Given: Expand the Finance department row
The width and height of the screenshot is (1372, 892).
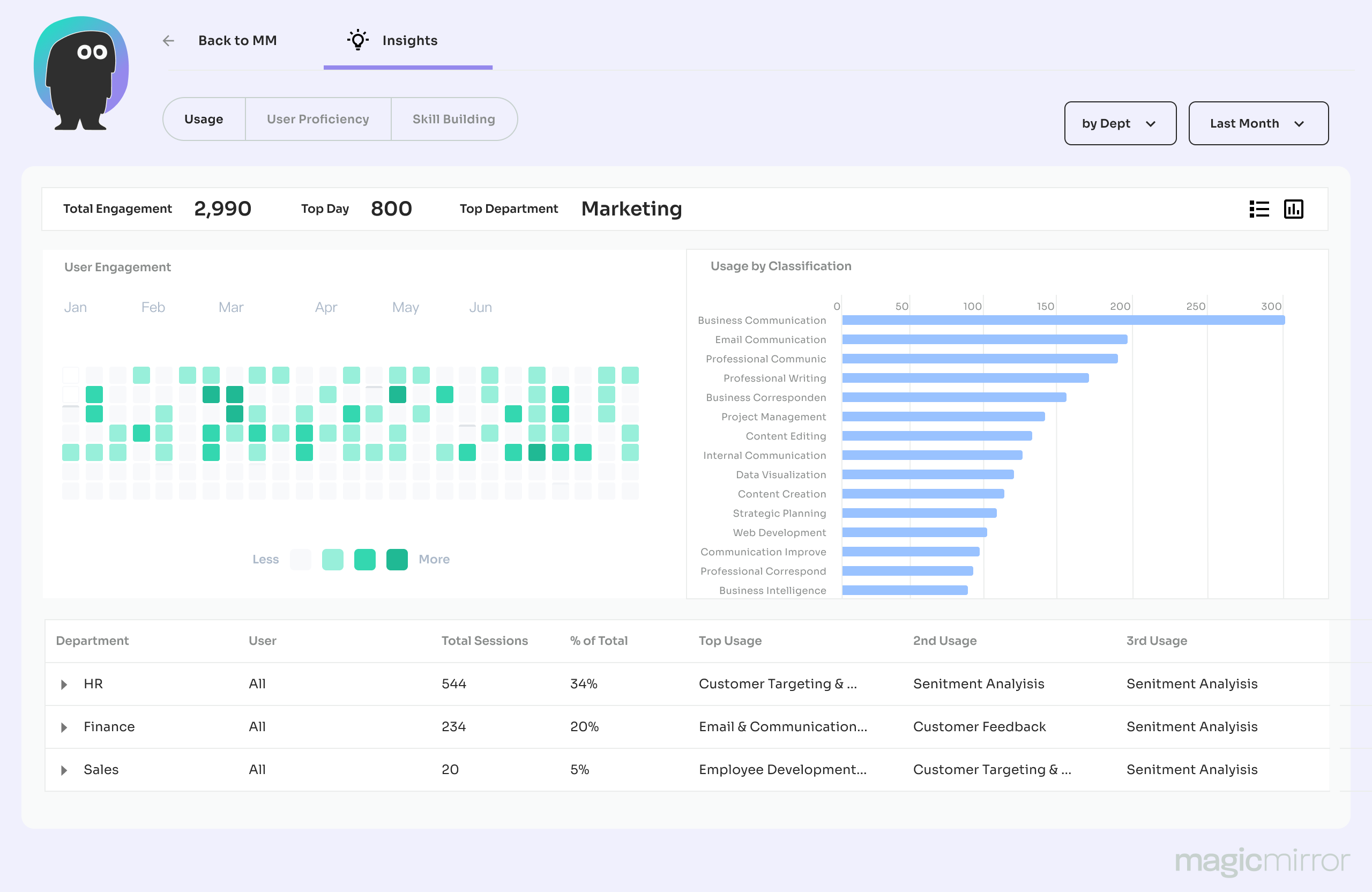Looking at the screenshot, I should (64, 727).
